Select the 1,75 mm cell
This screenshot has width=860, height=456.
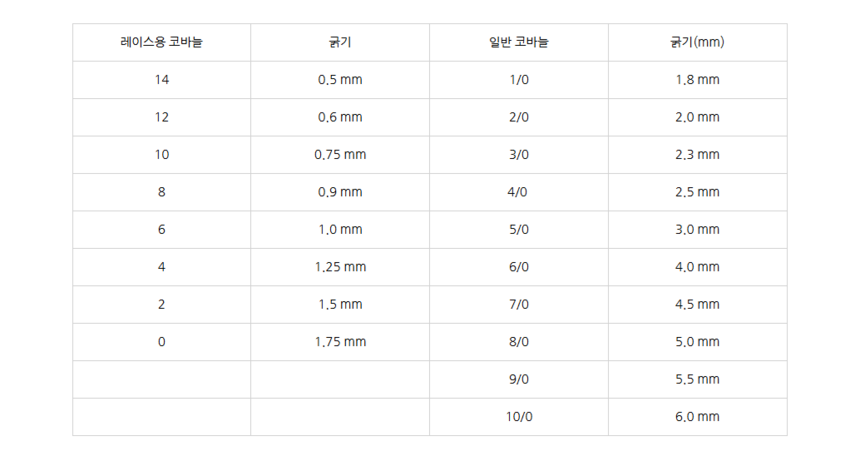[x=340, y=342]
